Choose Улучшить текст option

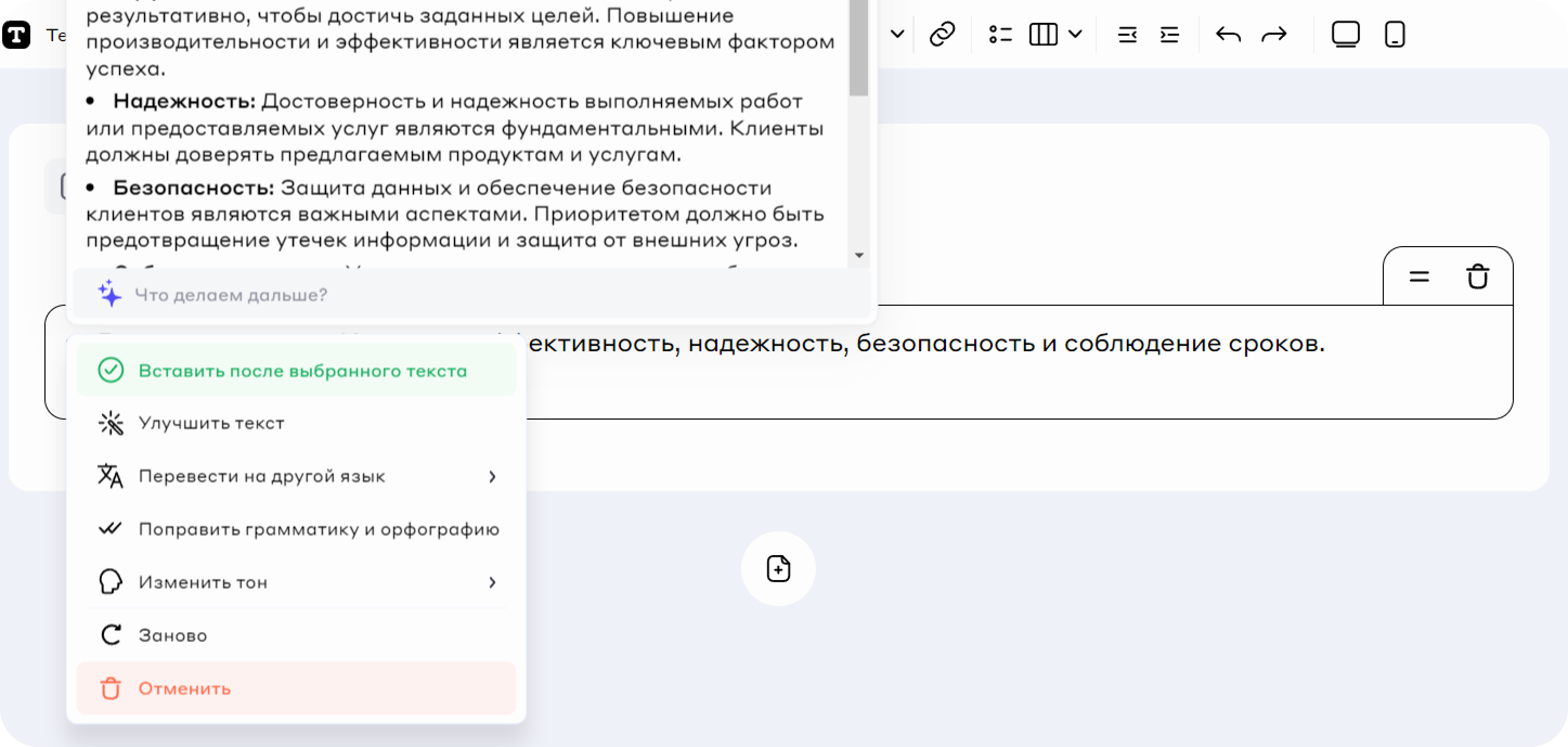[211, 423]
